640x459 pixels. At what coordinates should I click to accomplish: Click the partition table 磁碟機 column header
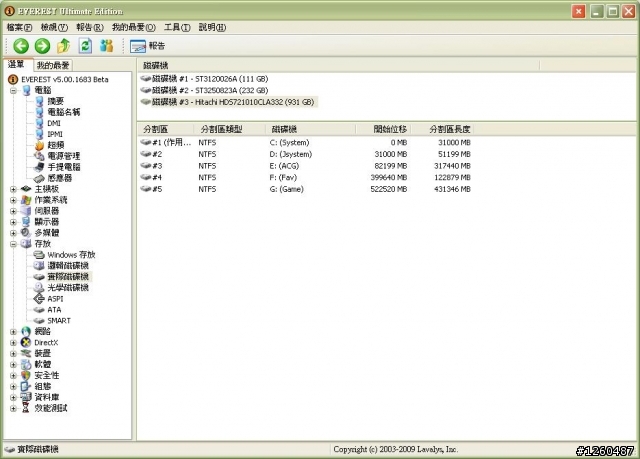point(311,129)
